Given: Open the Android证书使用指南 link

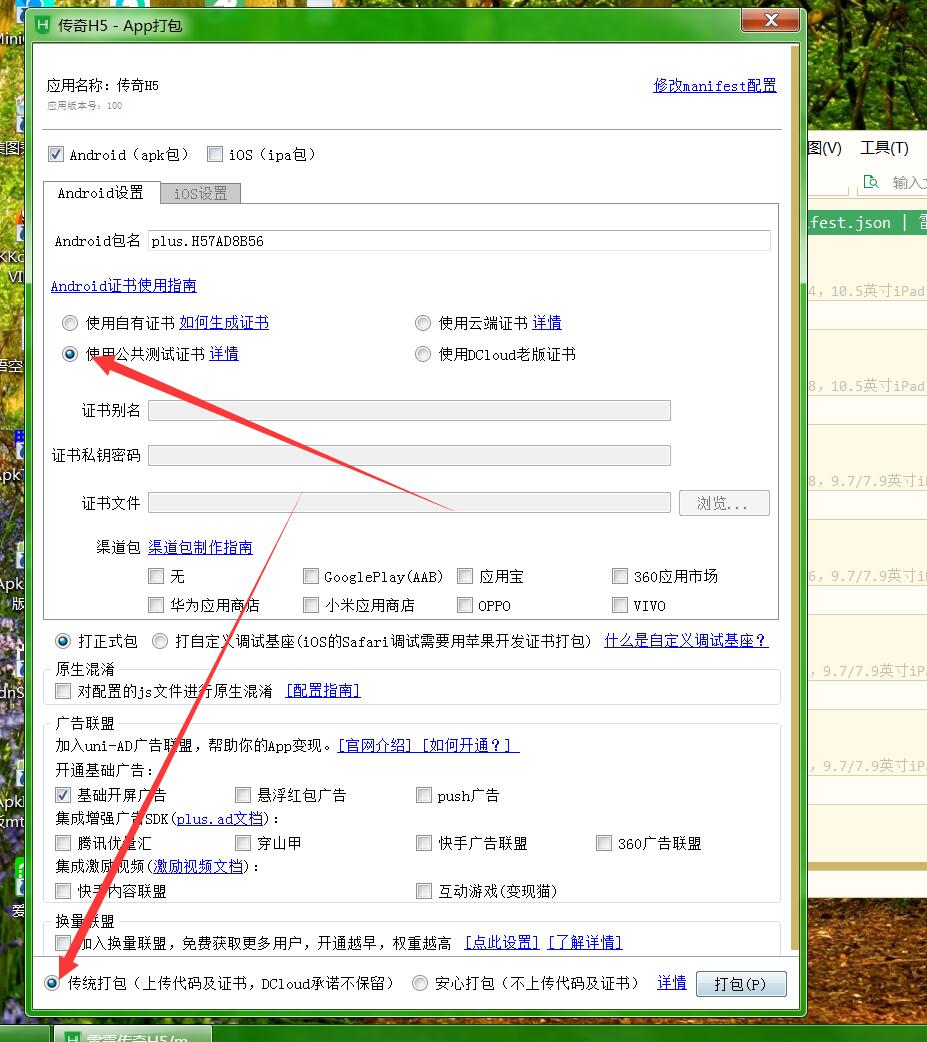Looking at the screenshot, I should point(124,286).
